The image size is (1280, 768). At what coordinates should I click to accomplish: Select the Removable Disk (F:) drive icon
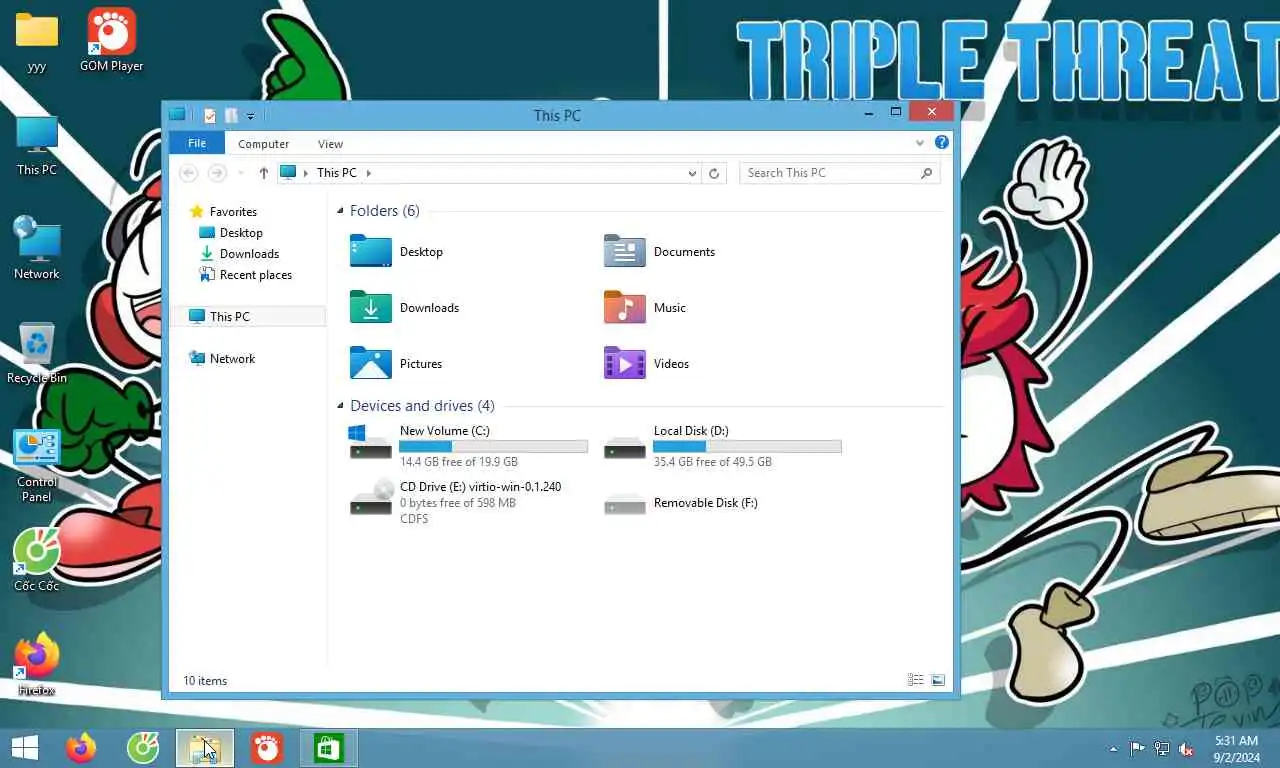pyautogui.click(x=625, y=503)
